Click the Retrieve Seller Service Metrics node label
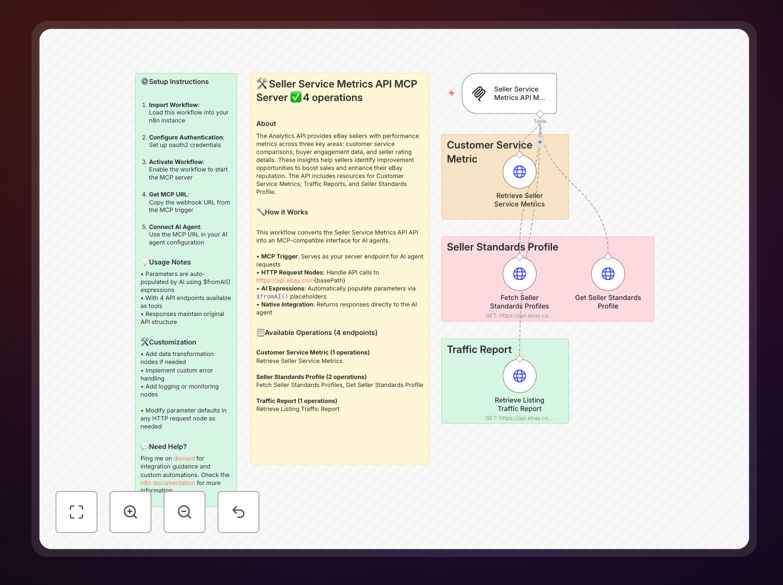 click(x=519, y=200)
